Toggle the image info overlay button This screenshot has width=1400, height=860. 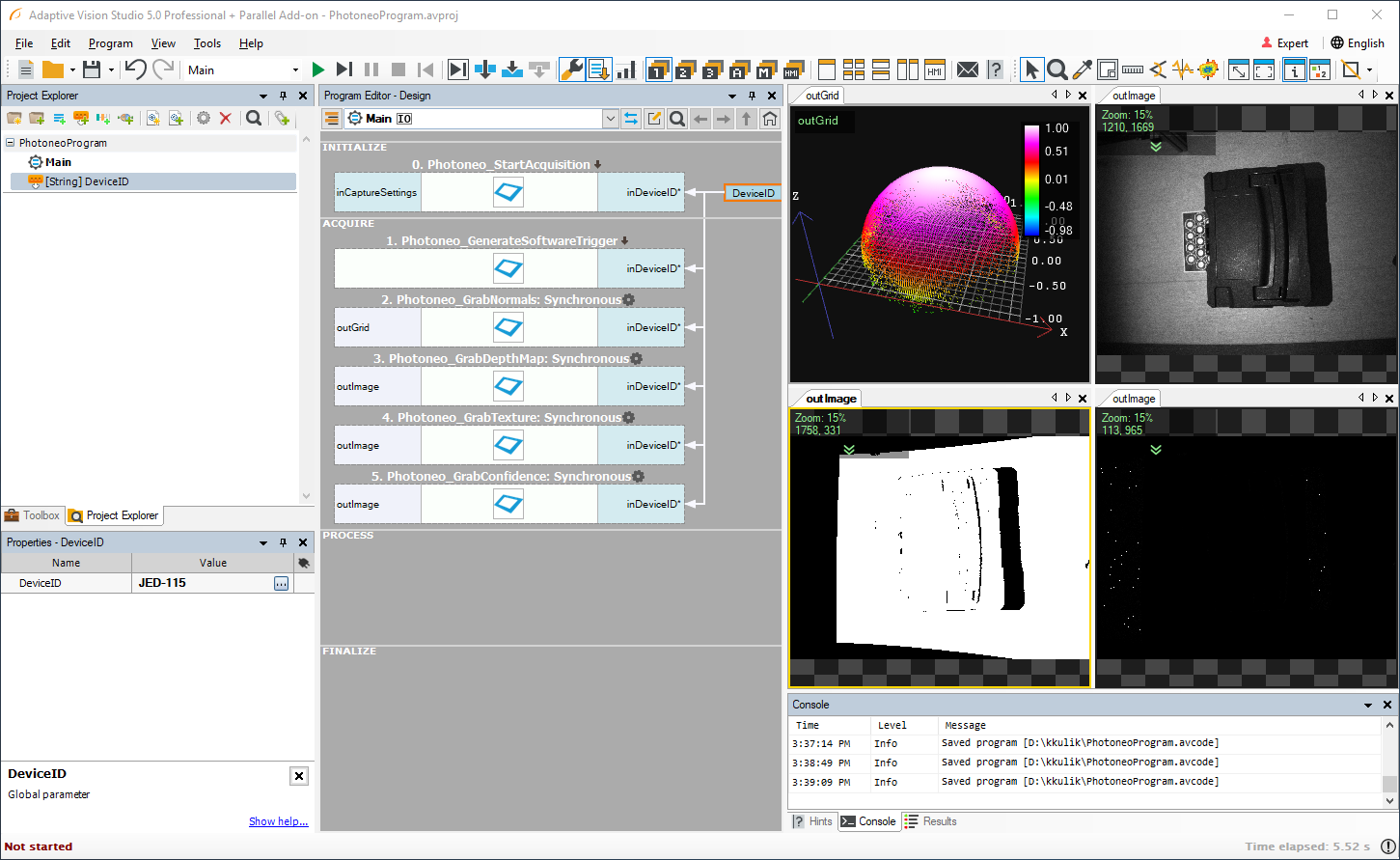(x=1294, y=69)
